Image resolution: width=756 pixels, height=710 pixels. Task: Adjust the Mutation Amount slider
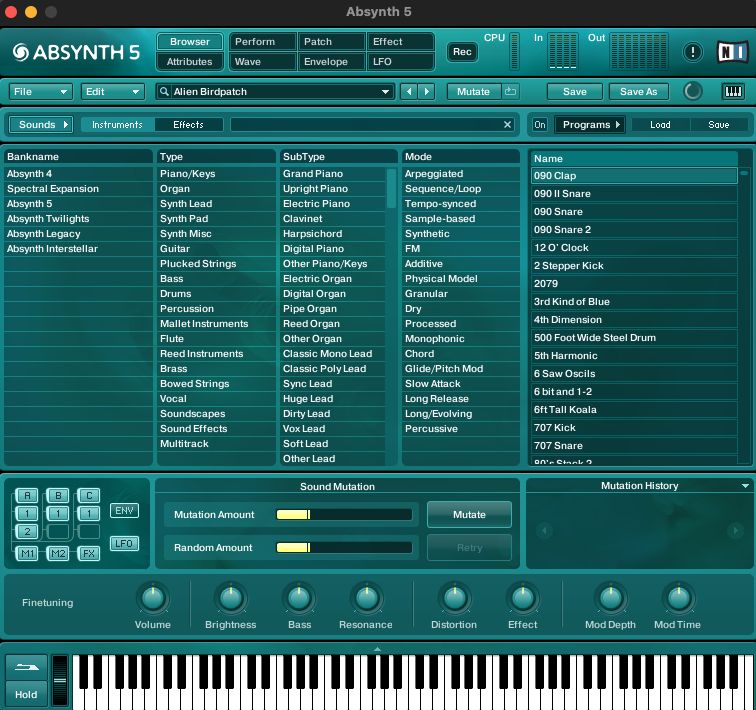point(343,515)
